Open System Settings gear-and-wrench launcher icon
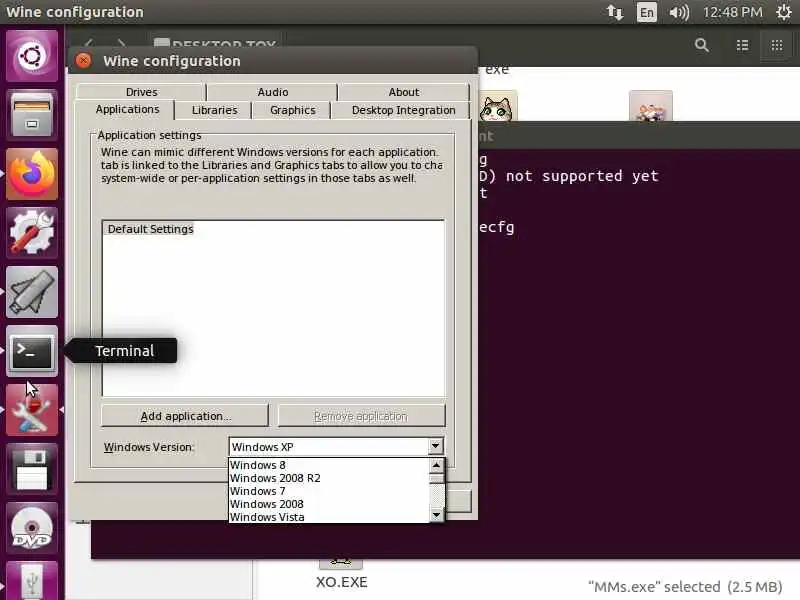 [x=32, y=233]
